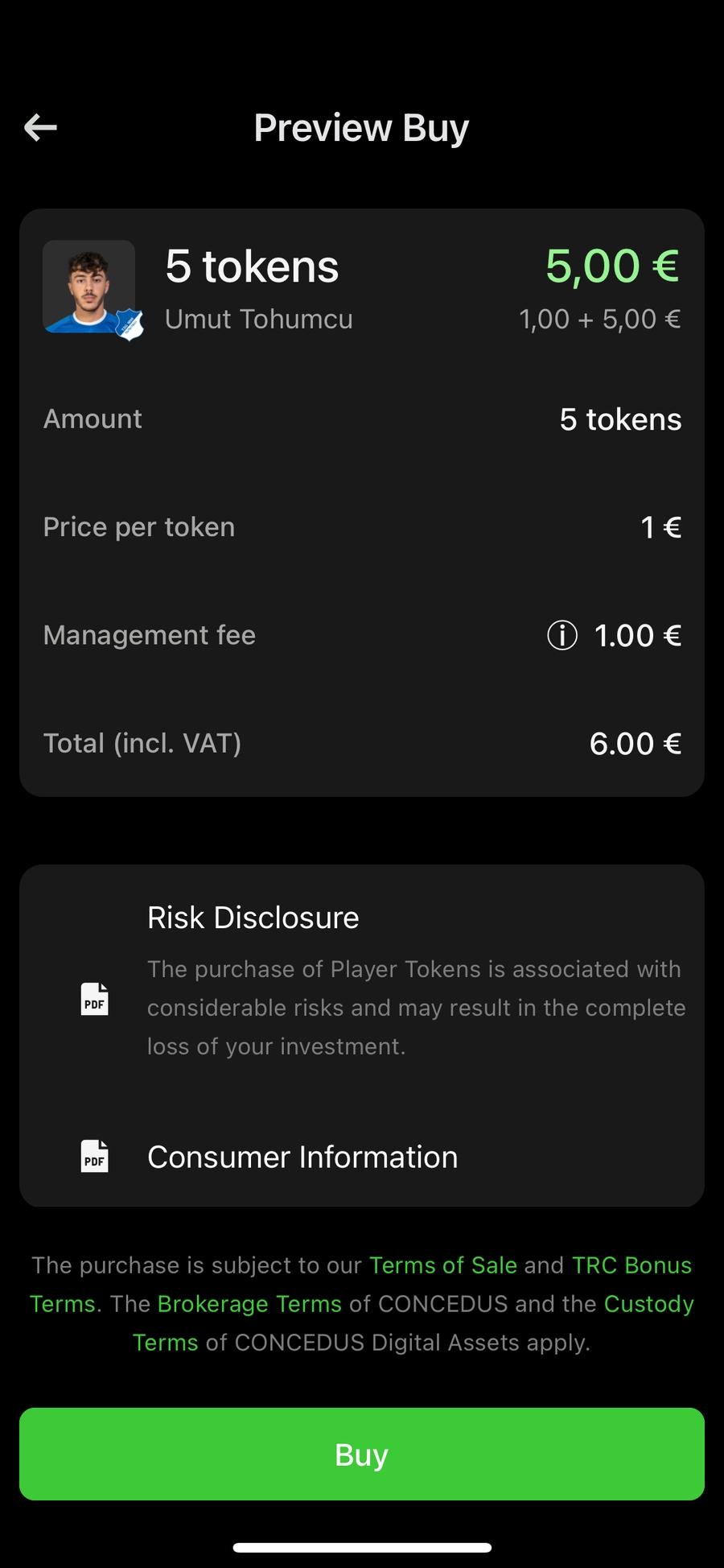This screenshot has height=1568, width=724.
Task: Open the Brokerage Terms link
Action: coord(249,1304)
